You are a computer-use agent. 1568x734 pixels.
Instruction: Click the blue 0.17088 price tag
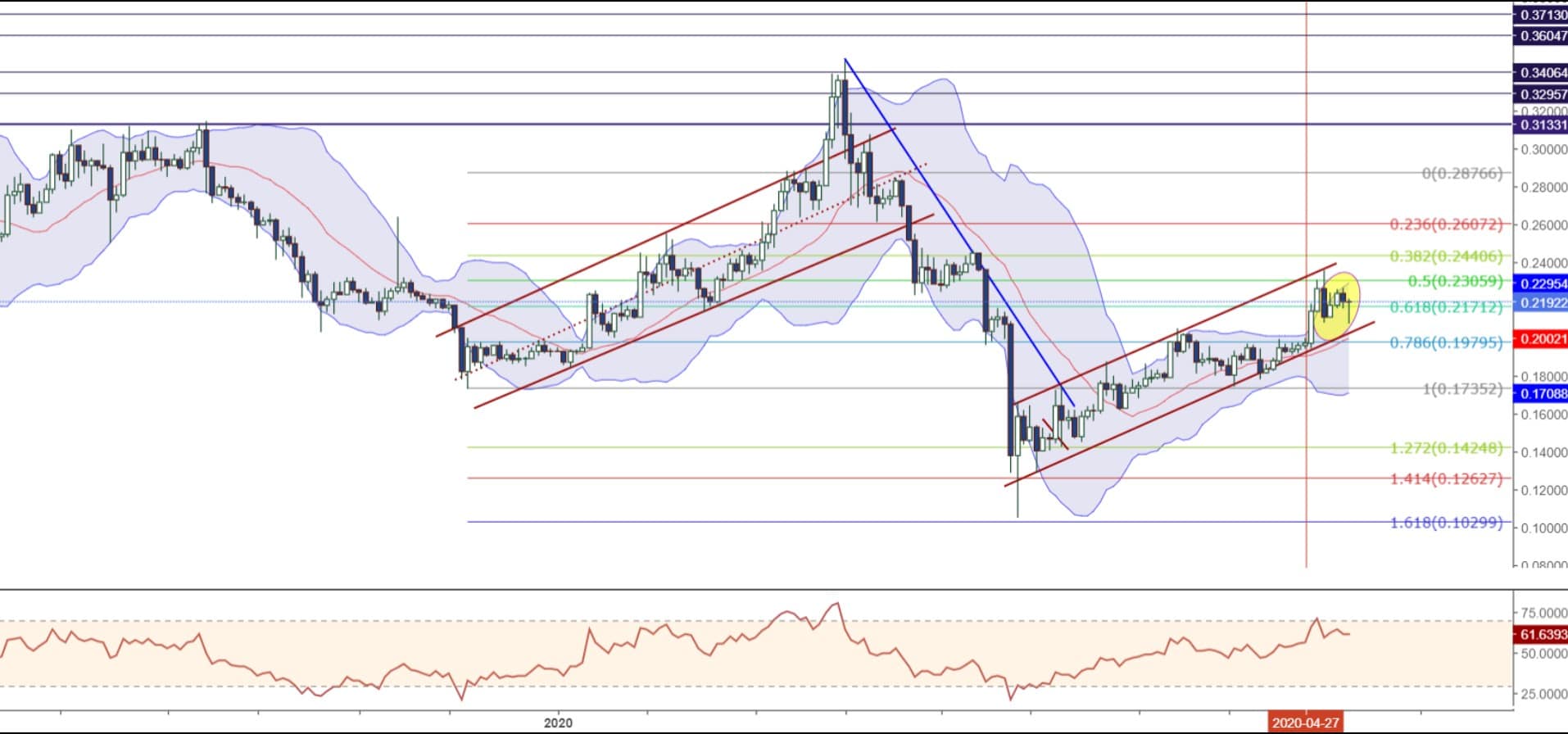(1541, 394)
